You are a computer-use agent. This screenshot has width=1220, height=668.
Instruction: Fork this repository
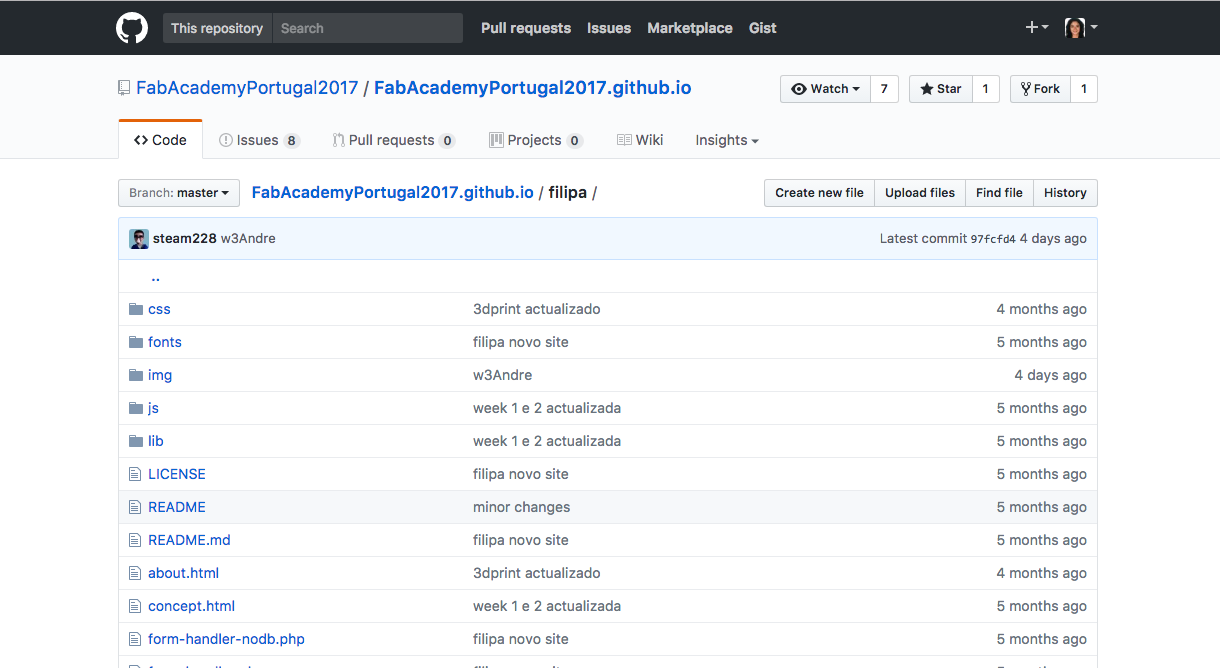(1040, 89)
